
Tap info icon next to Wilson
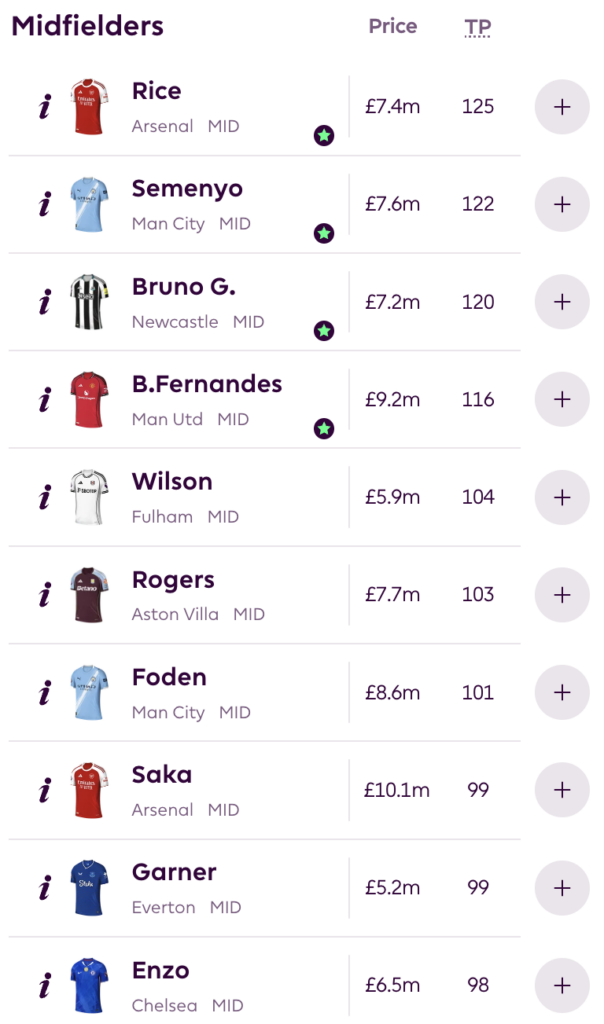click(x=44, y=497)
